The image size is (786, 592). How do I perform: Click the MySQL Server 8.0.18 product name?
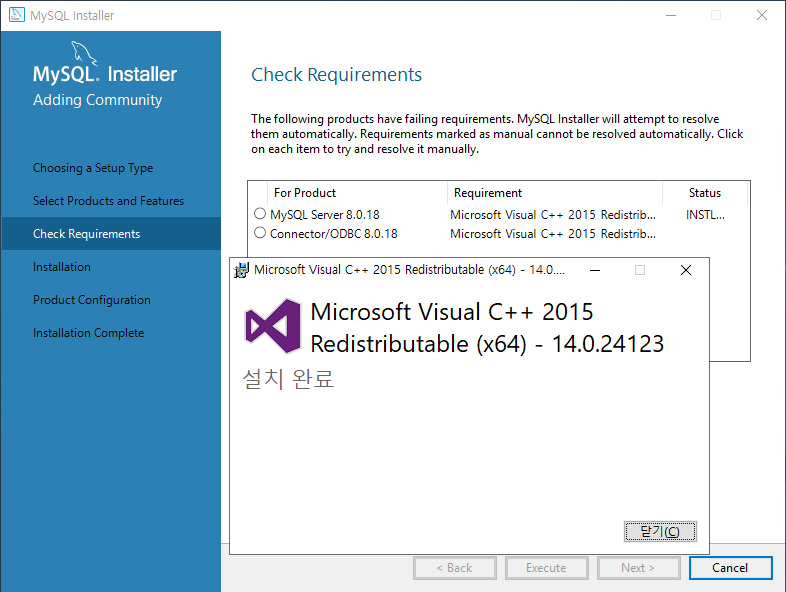[x=325, y=215]
